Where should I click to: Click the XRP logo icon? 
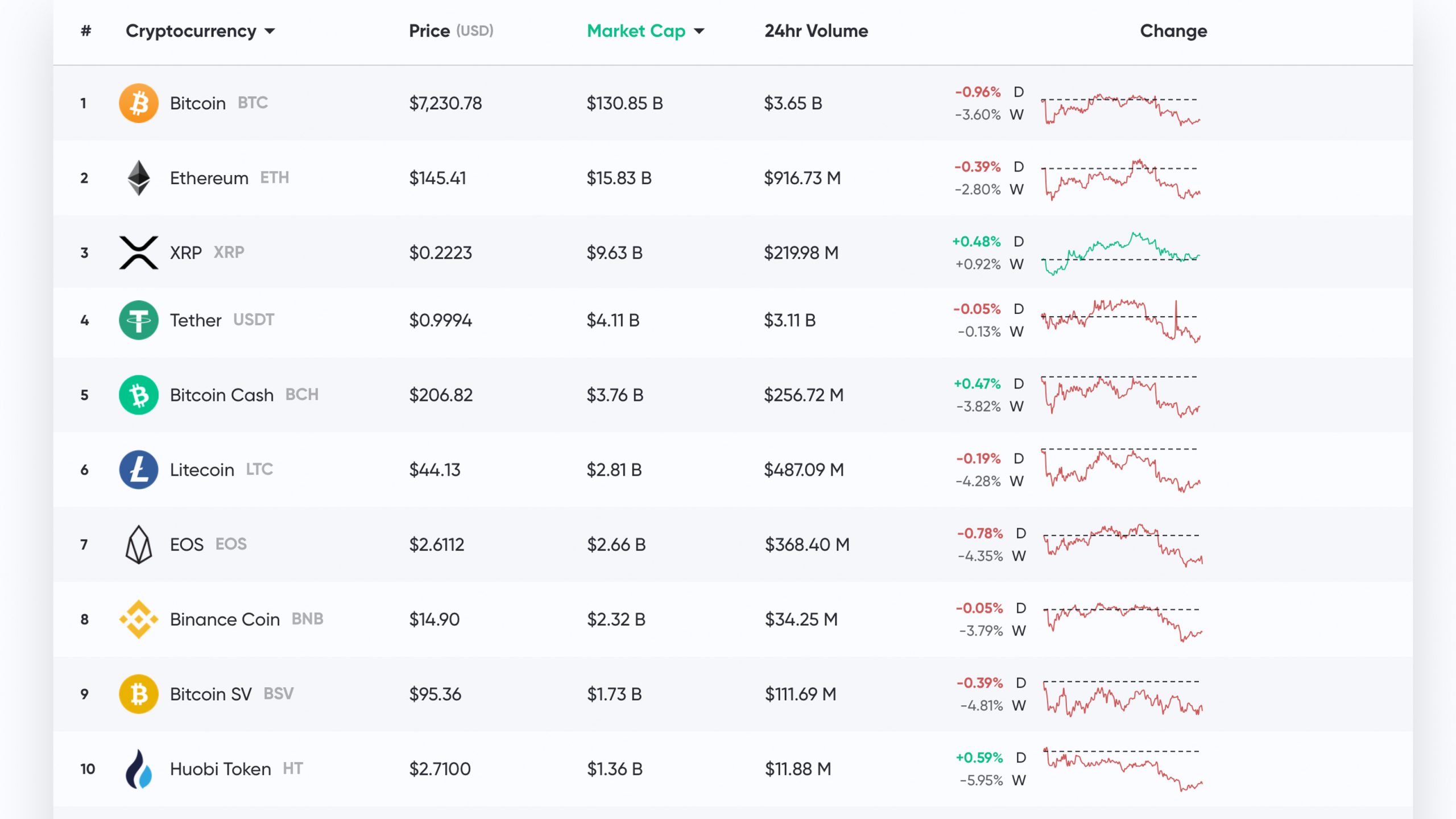(x=138, y=253)
